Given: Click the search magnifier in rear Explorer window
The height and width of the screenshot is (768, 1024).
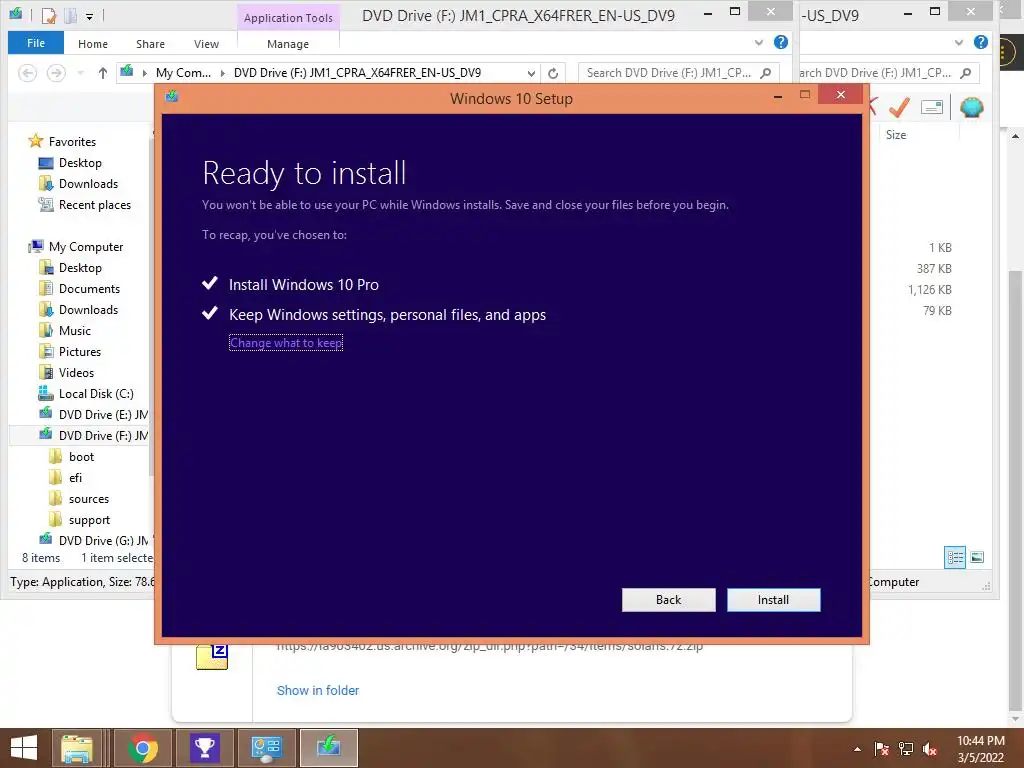Looking at the screenshot, I should tap(965, 73).
